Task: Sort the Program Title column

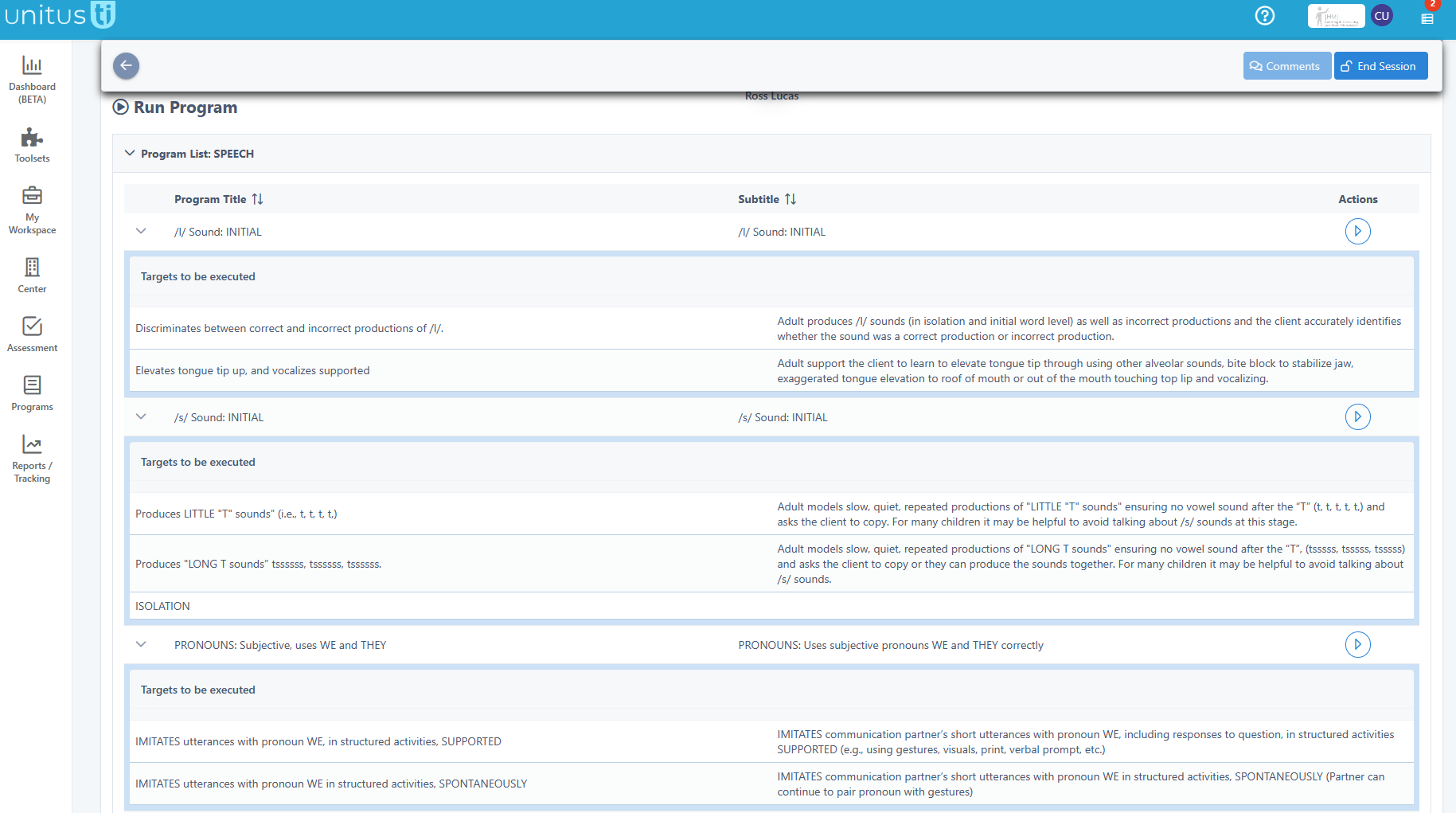Action: pos(257,198)
